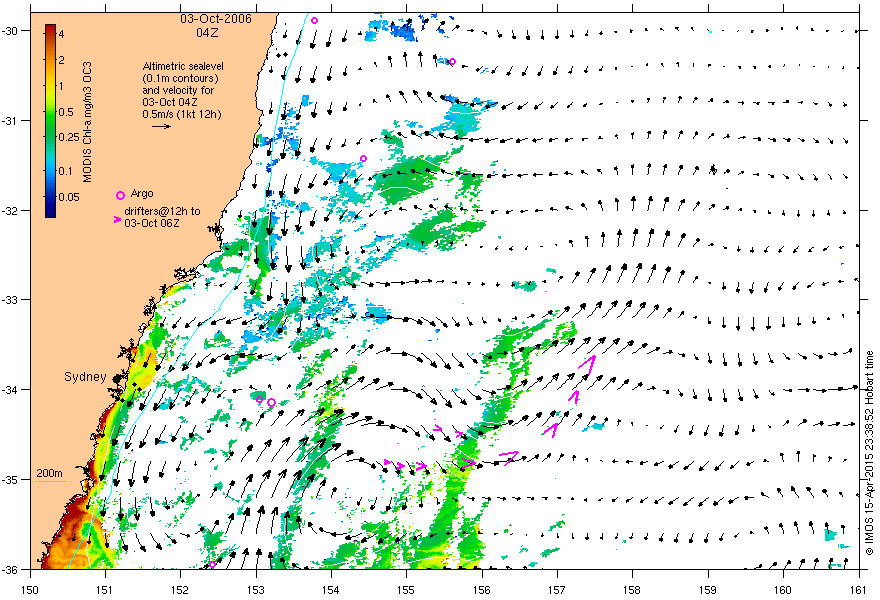This screenshot has width=880, height=600.
Task: Click the Sydney city label
Action: [x=85, y=377]
